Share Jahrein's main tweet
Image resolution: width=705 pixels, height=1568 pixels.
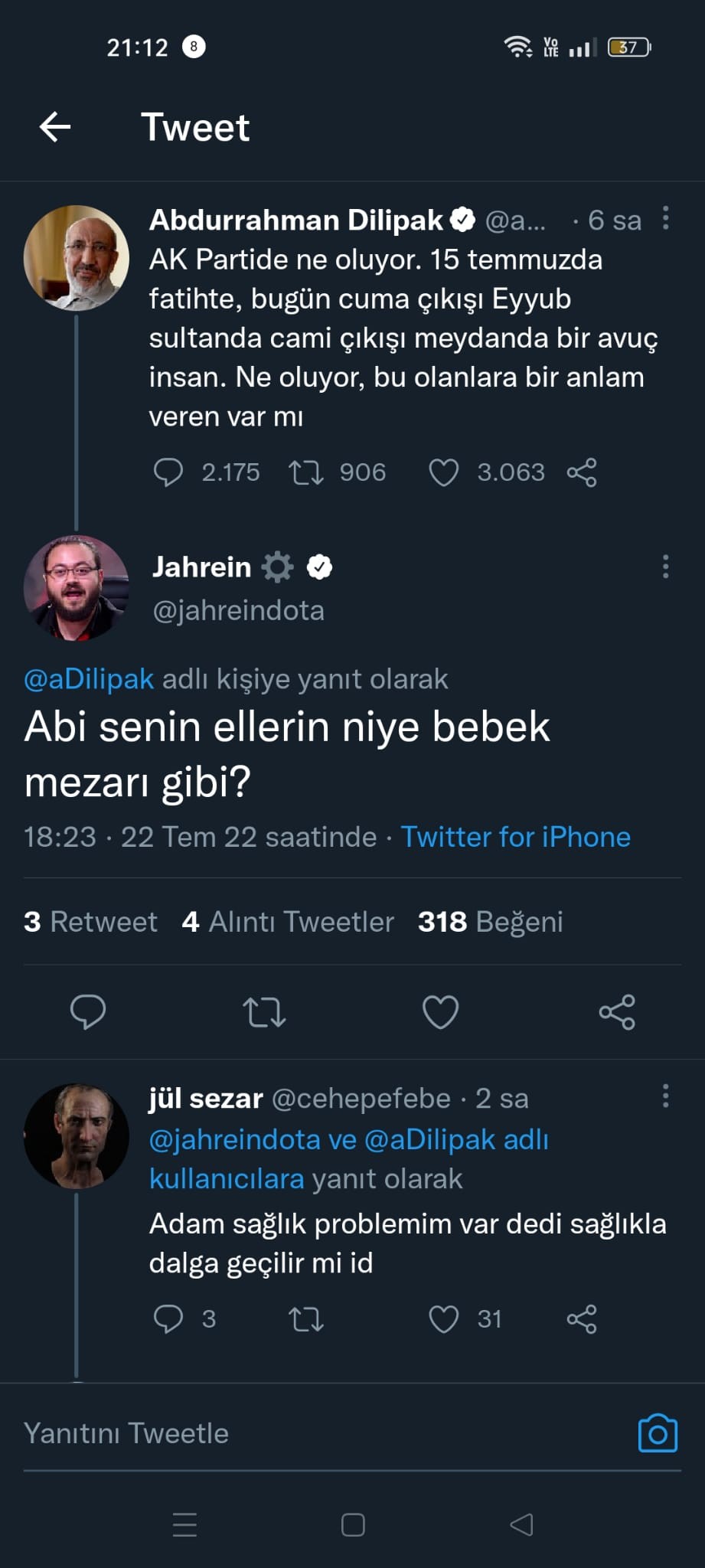click(x=617, y=1012)
